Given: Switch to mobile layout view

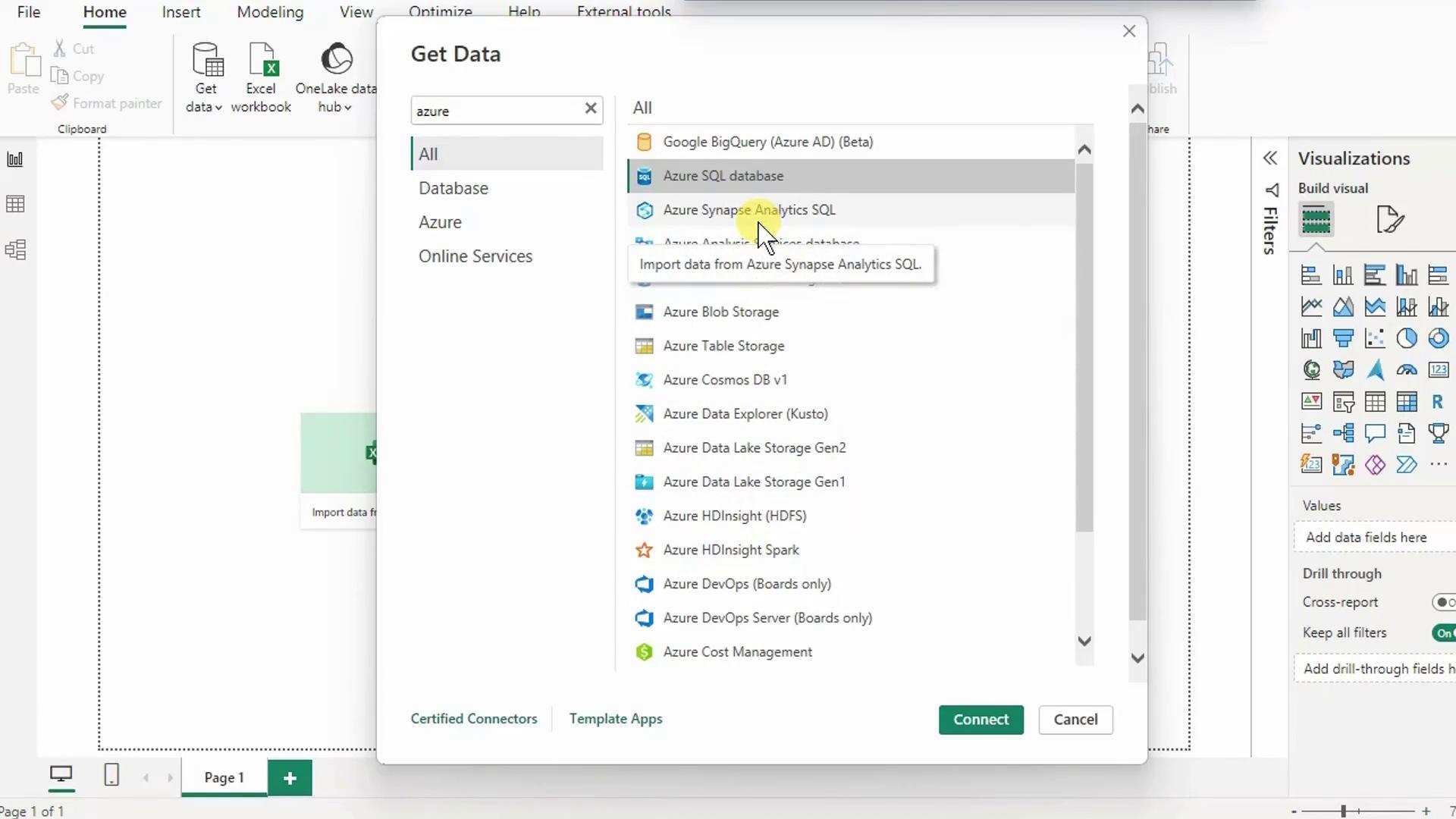Looking at the screenshot, I should (111, 775).
